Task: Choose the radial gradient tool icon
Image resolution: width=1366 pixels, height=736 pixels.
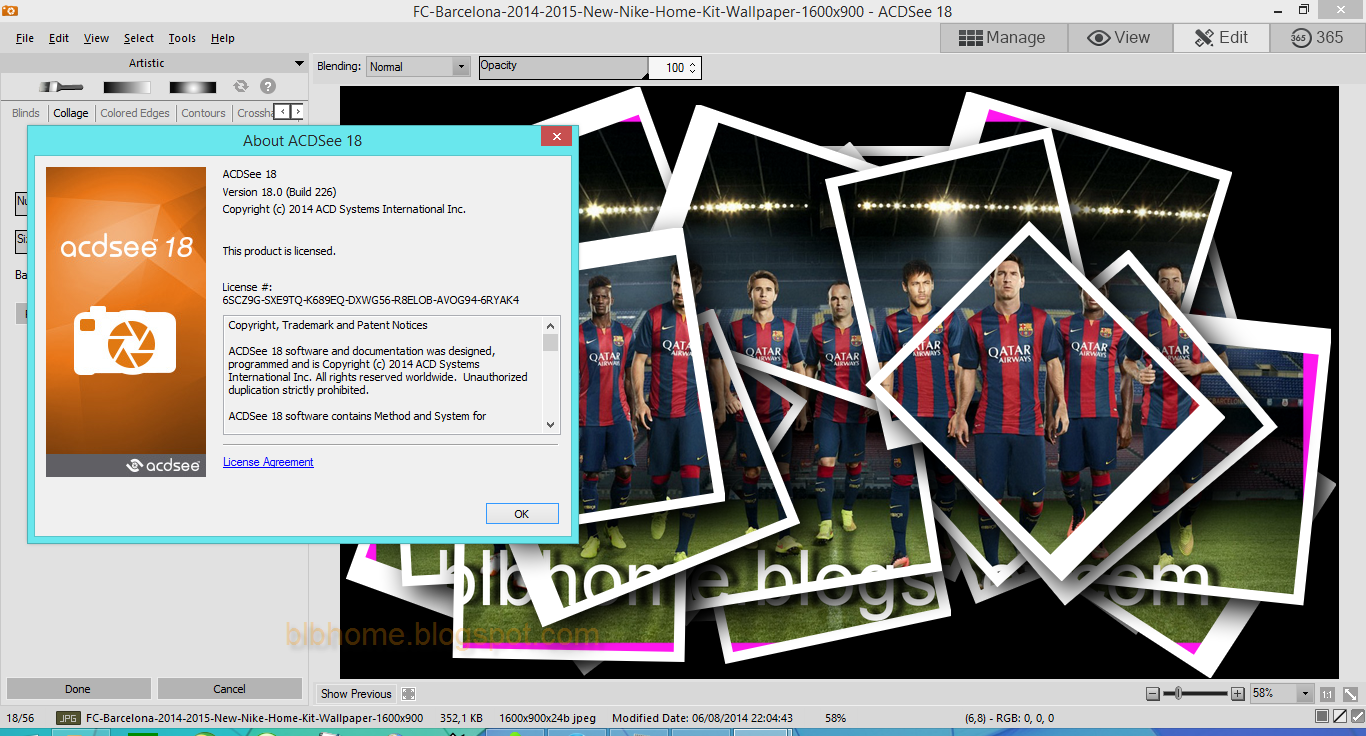Action: coord(193,87)
